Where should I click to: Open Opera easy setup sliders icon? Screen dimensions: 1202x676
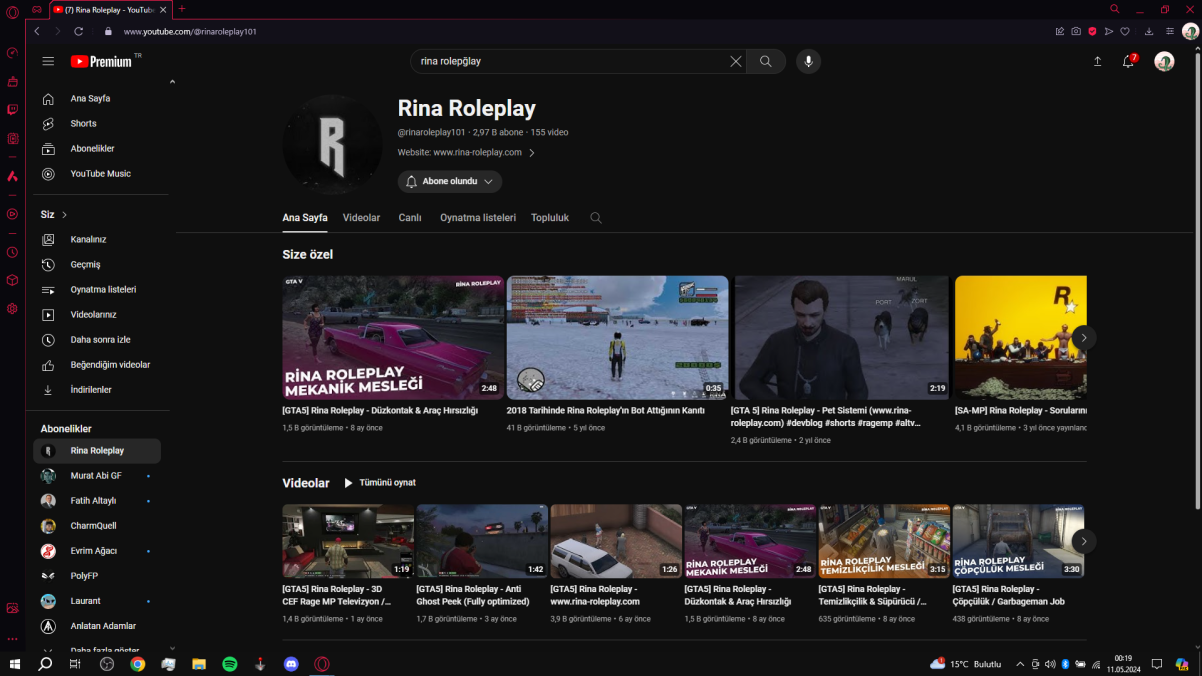(1170, 31)
